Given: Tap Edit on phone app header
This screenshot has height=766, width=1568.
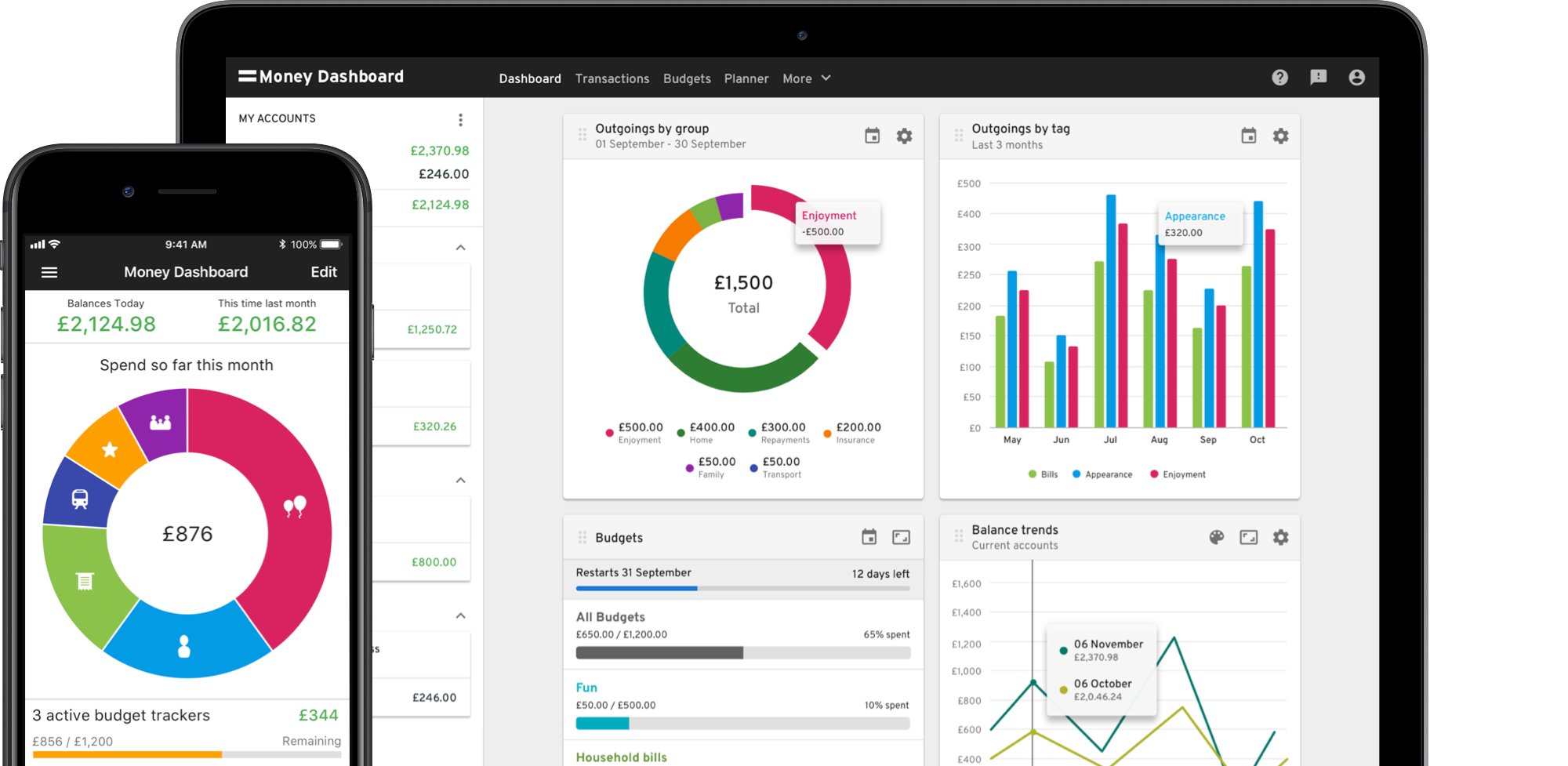Looking at the screenshot, I should pyautogui.click(x=324, y=272).
